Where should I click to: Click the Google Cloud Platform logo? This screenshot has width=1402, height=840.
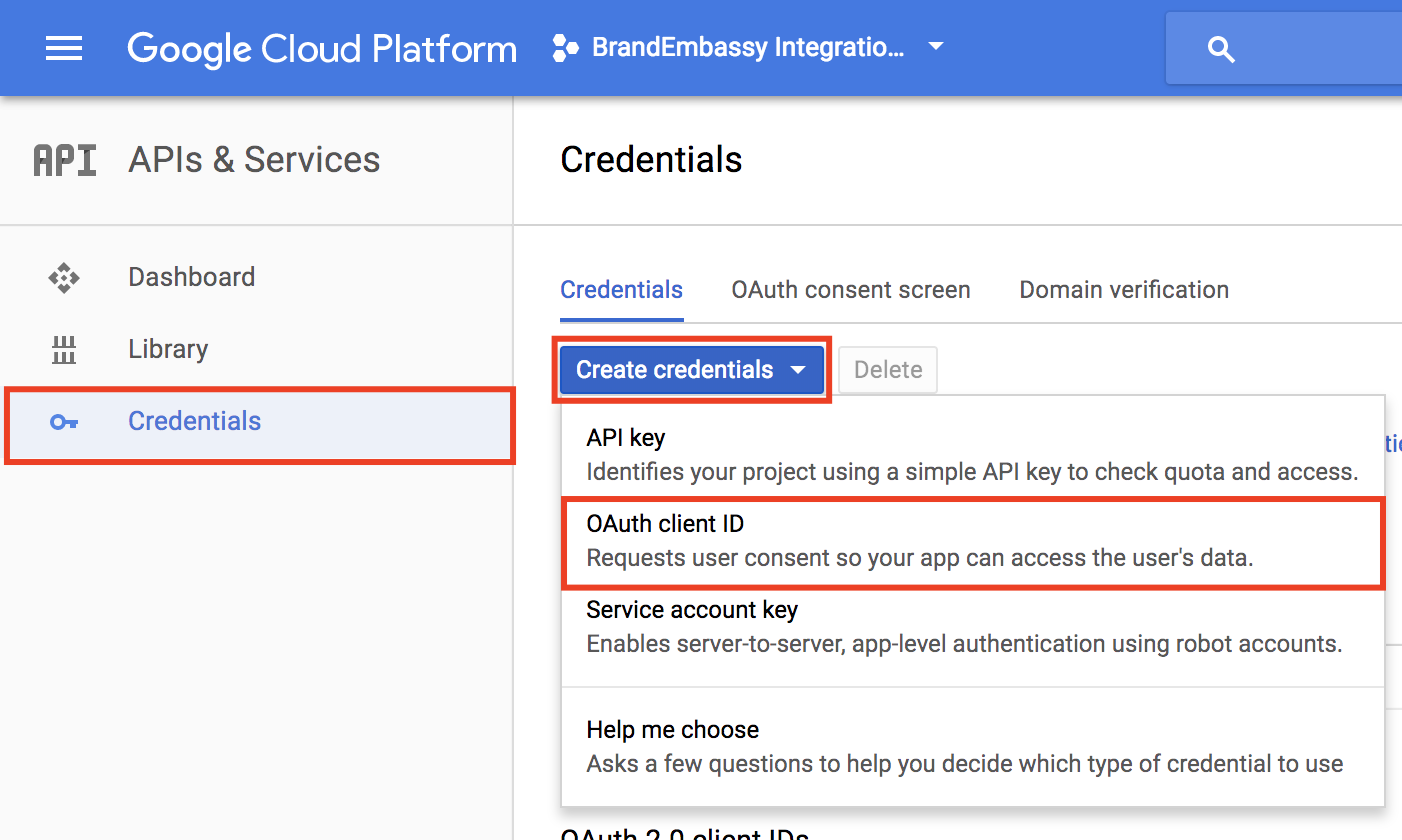[322, 48]
